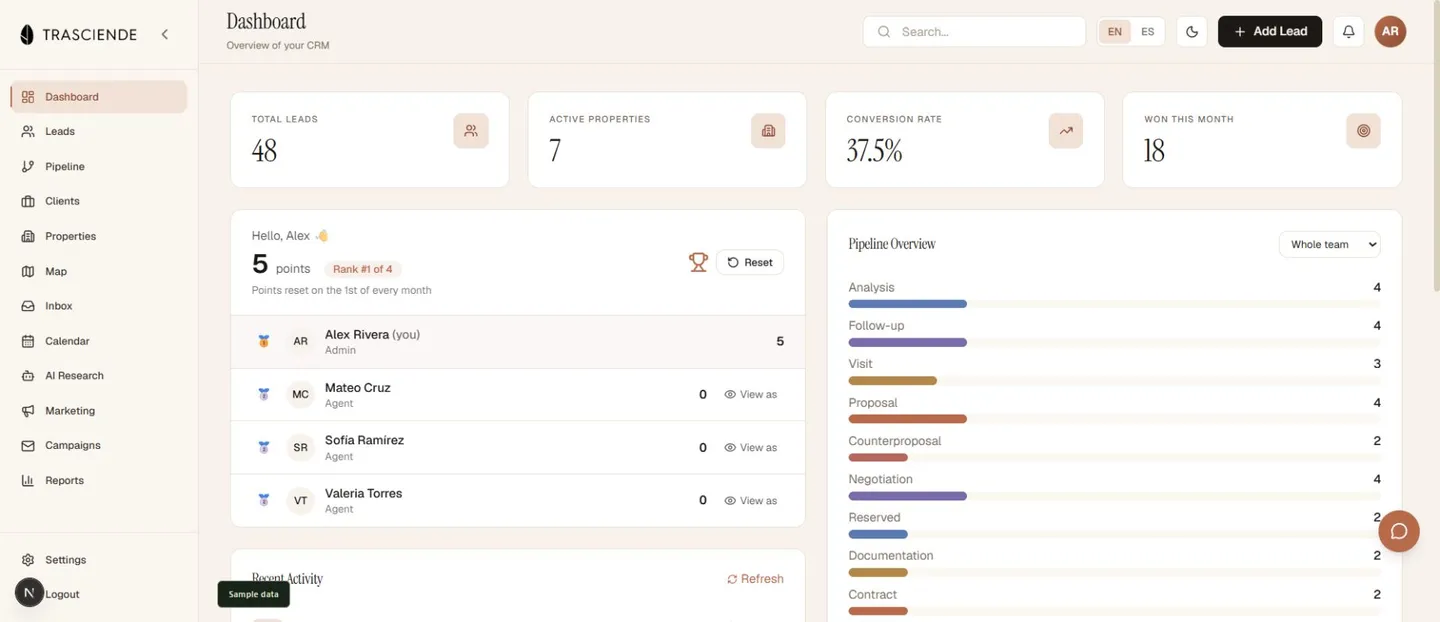This screenshot has width=1440, height=622.
Task: Click the Rank #1 of 4 badge
Action: point(363,269)
